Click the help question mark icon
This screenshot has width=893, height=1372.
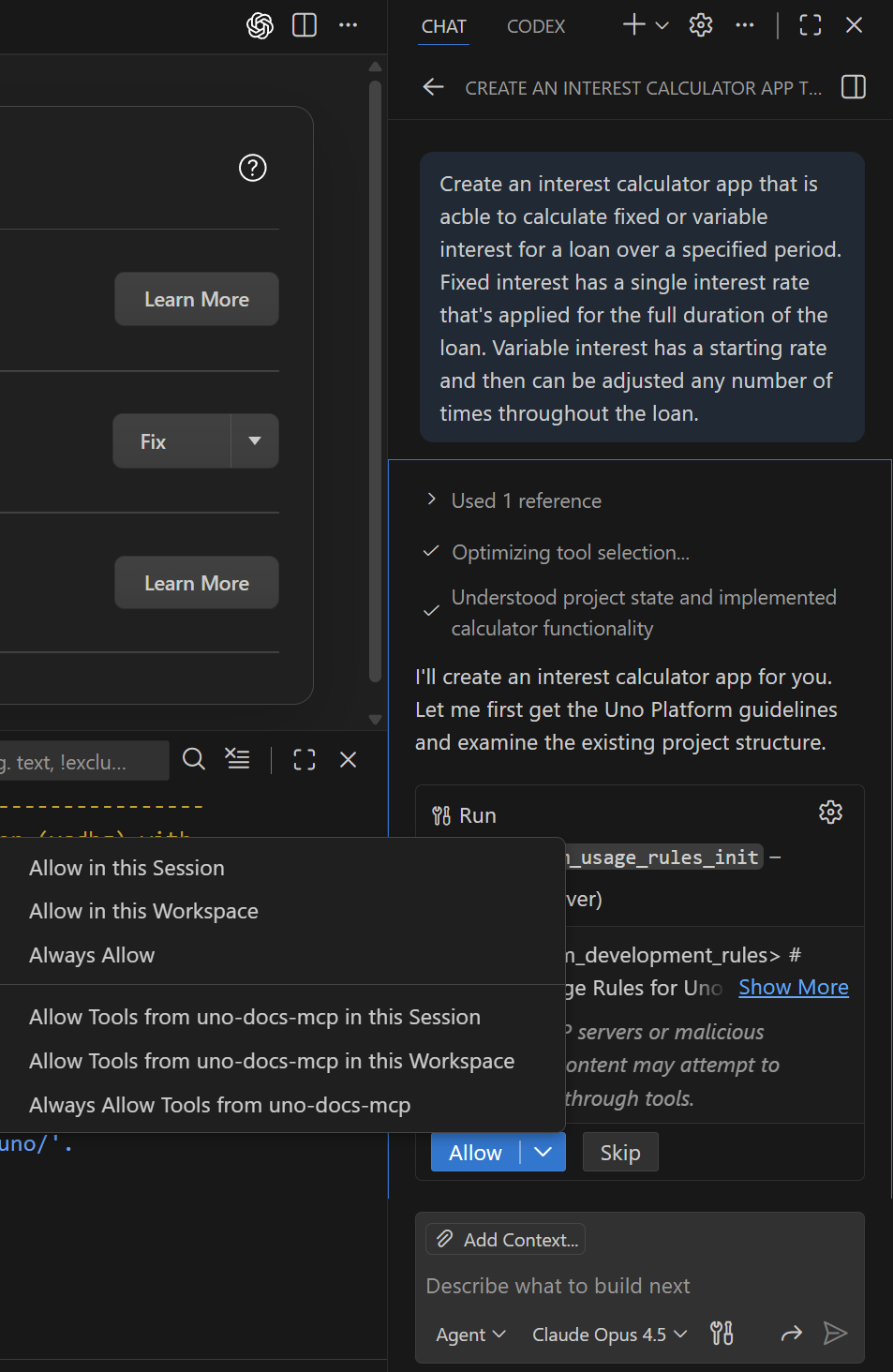click(x=253, y=168)
